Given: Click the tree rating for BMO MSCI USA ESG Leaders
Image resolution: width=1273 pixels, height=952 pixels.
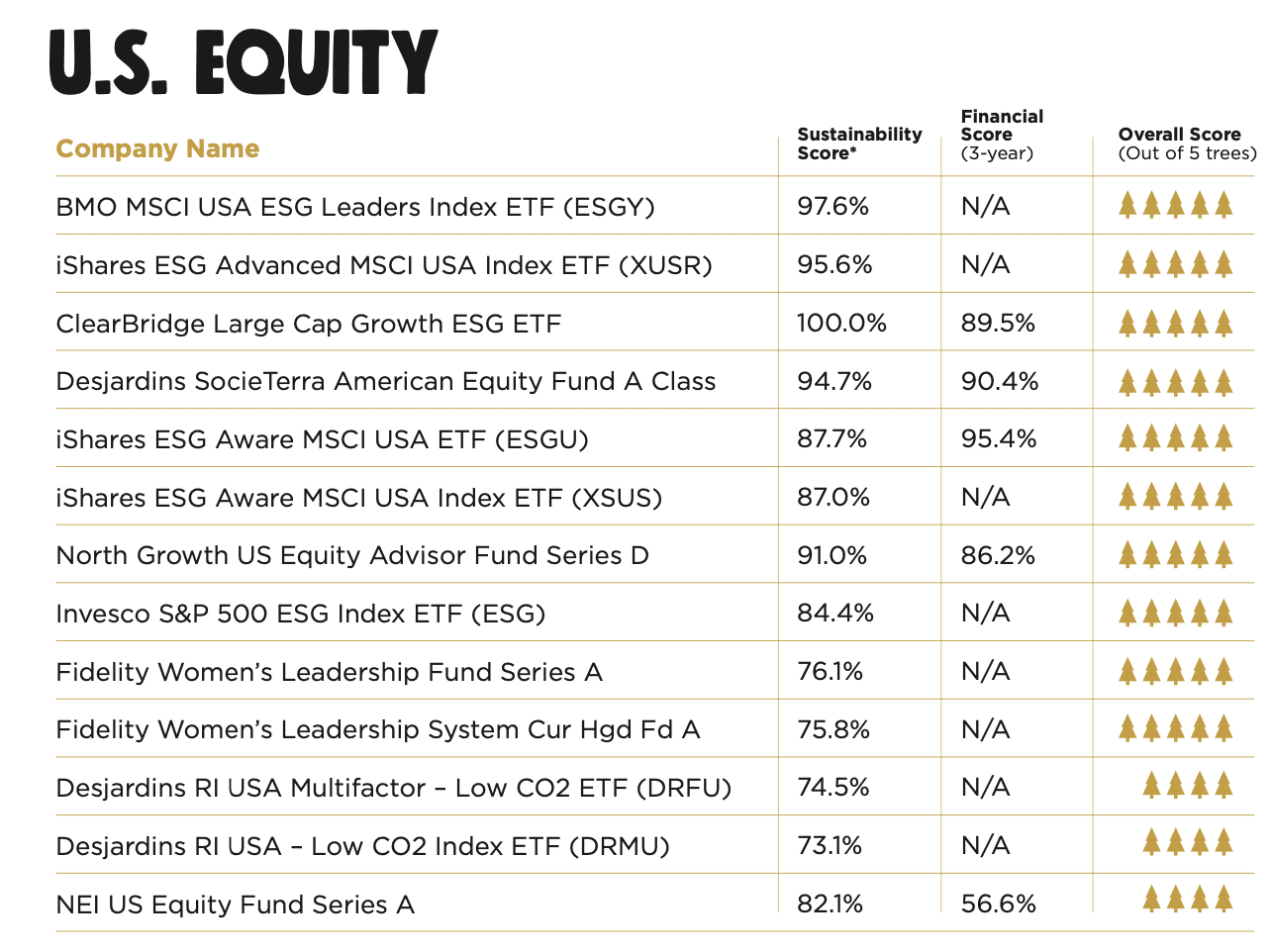Looking at the screenshot, I should point(1175,206).
